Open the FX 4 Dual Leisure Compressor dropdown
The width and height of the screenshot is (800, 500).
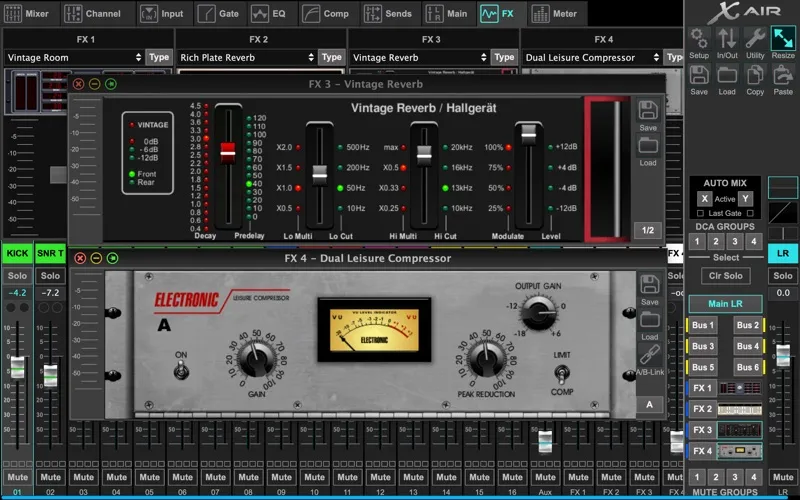pyautogui.click(x=592, y=58)
